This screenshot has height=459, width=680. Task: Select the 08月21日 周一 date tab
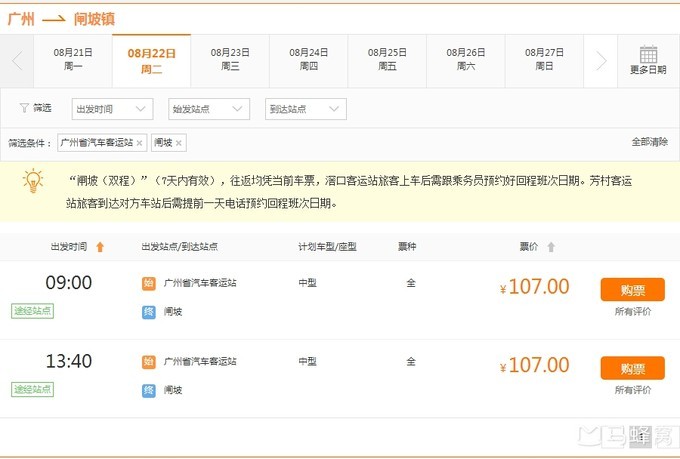[x=73, y=59]
